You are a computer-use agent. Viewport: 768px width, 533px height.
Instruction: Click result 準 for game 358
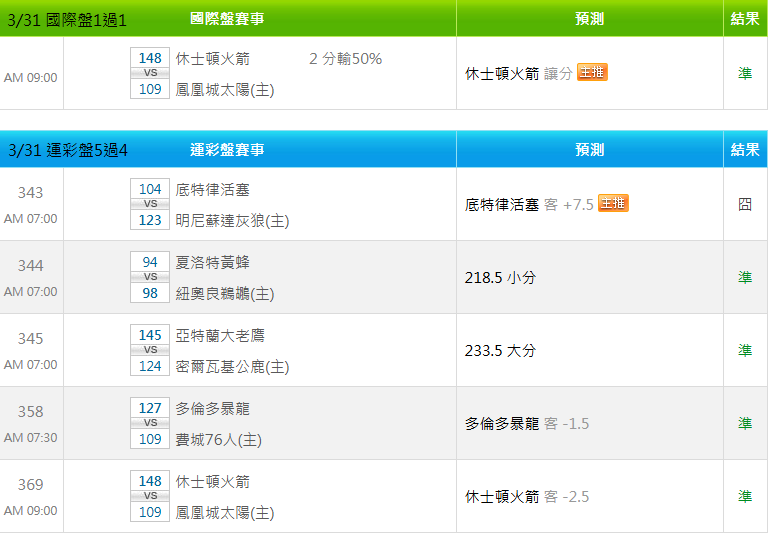pyautogui.click(x=745, y=423)
